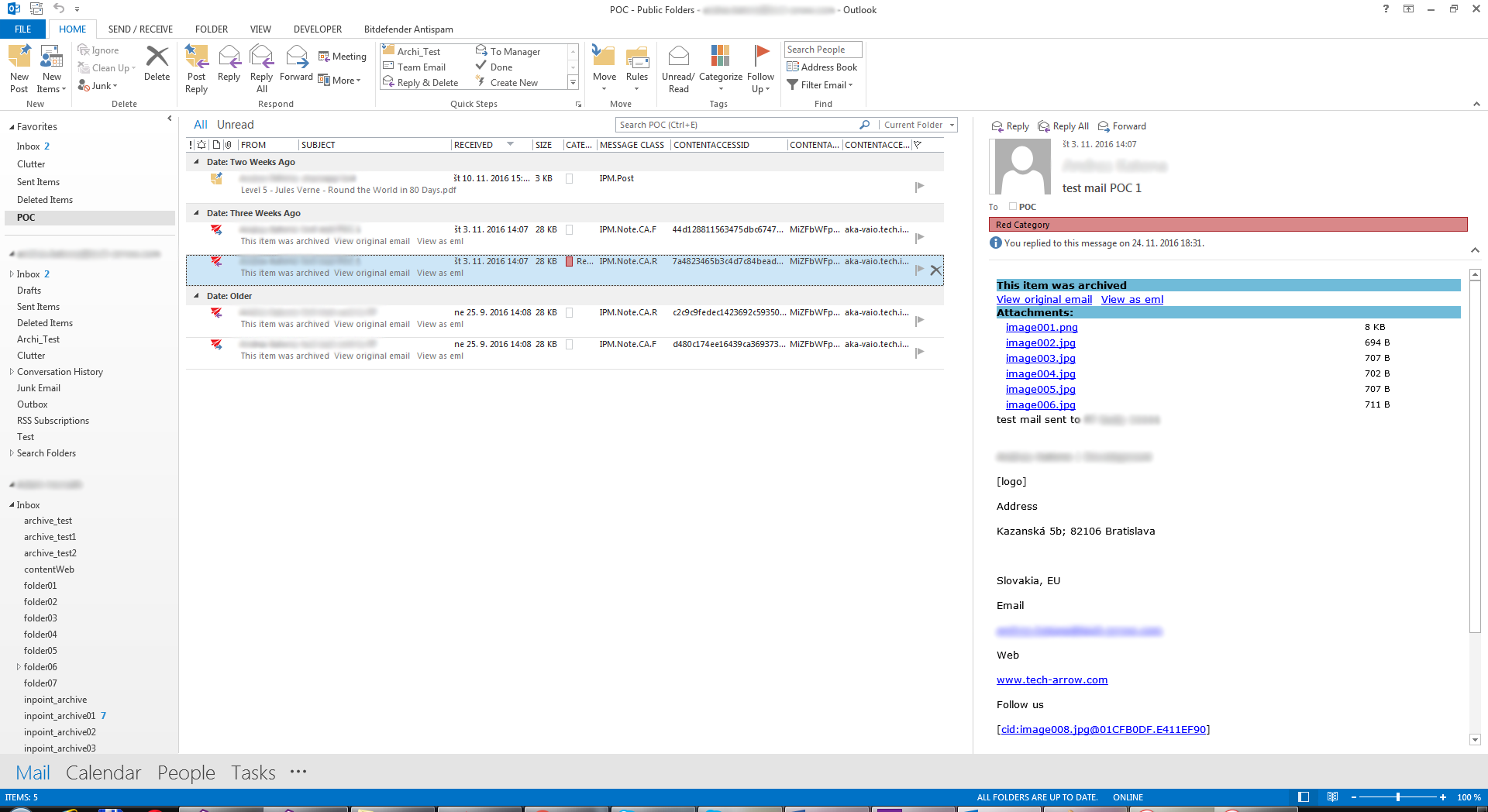Open the image003.jpg attachment link
This screenshot has height=812, width=1488.
[1040, 359]
